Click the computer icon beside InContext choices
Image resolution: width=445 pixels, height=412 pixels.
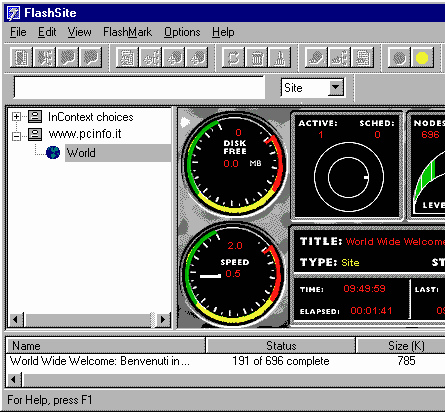pyautogui.click(x=35, y=116)
